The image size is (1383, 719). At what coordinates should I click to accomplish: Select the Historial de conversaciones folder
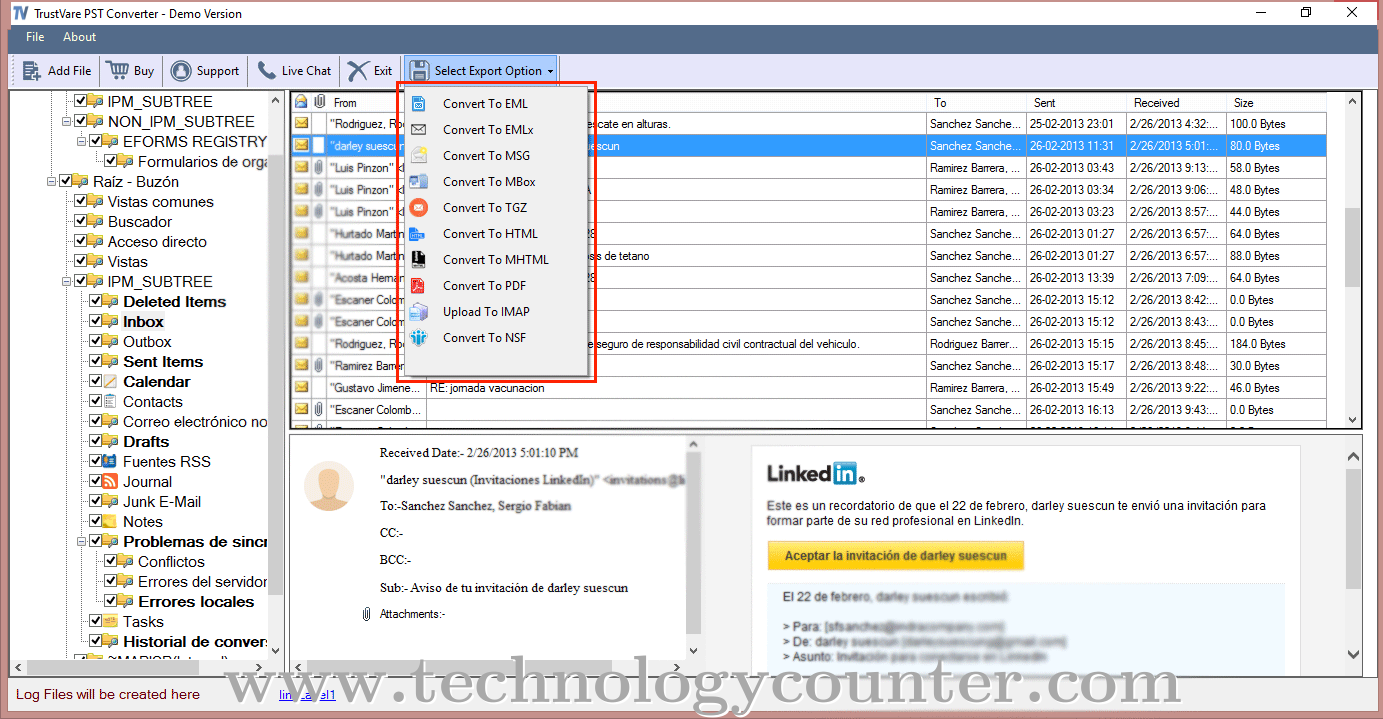pos(194,641)
